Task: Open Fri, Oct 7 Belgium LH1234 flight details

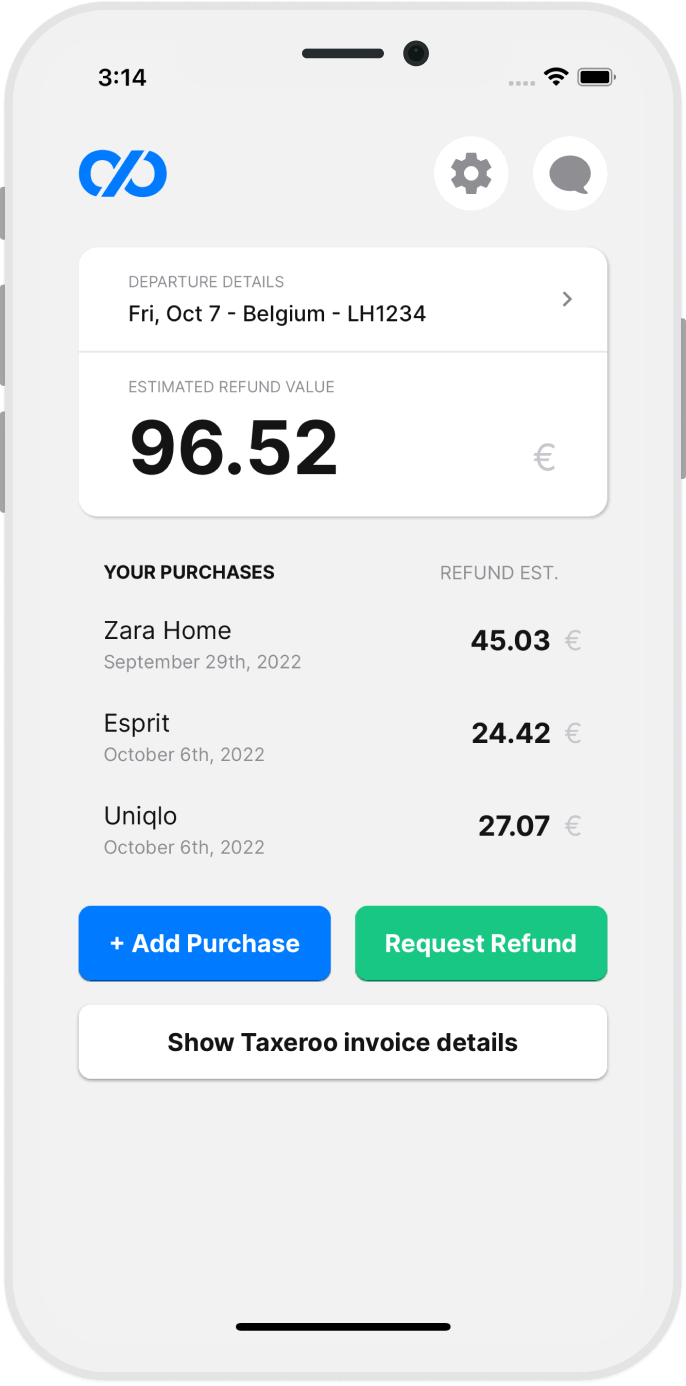Action: click(x=277, y=312)
